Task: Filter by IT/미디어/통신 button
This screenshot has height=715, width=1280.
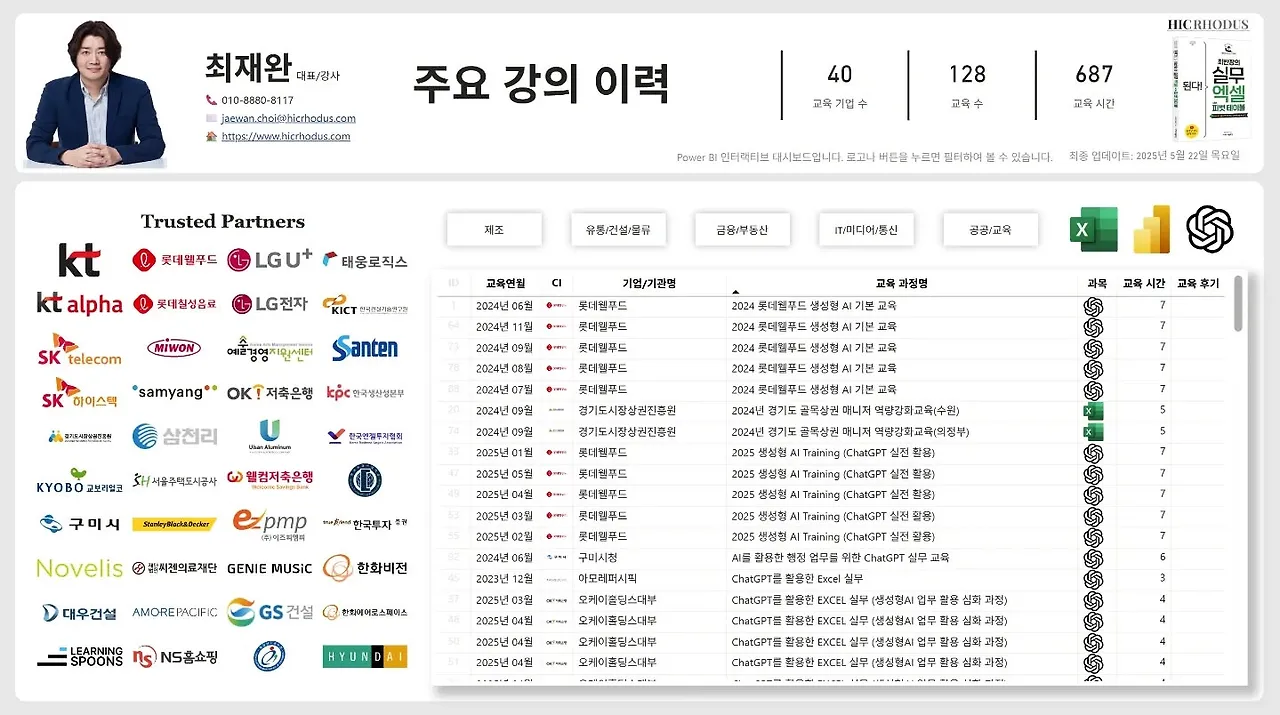Action: 866,230
